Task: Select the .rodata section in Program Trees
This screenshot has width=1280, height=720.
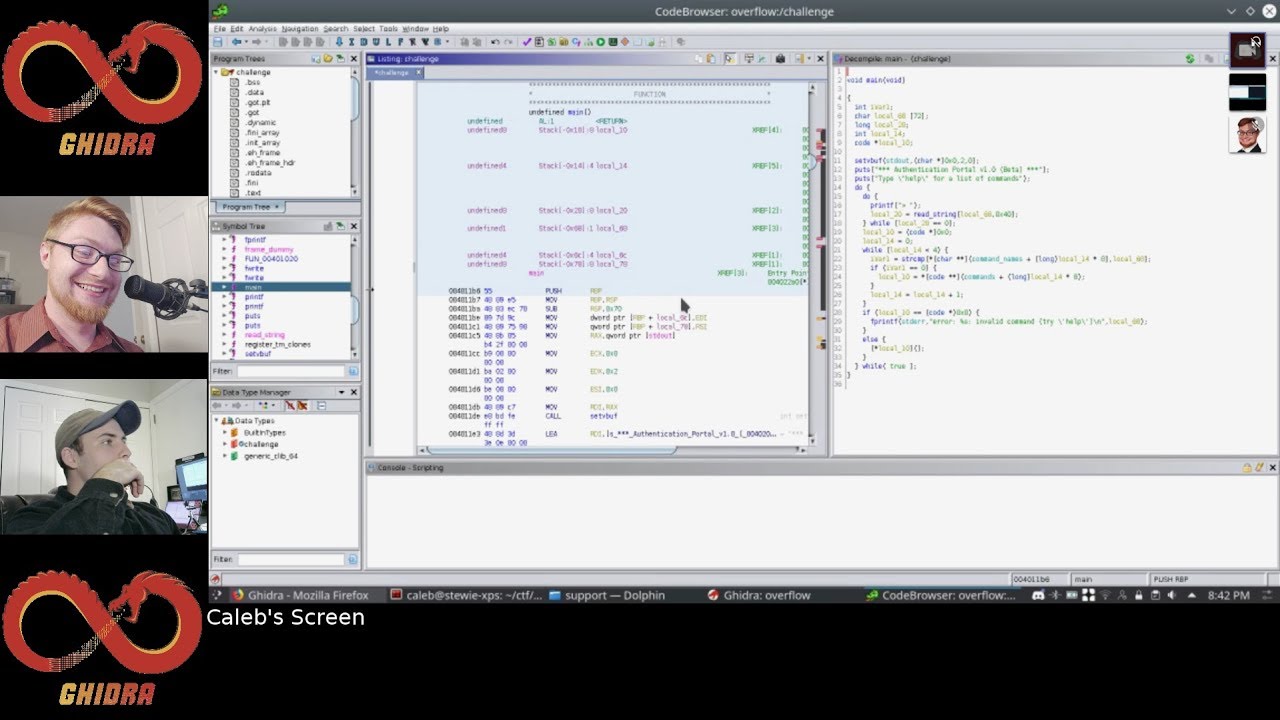Action: pos(256,173)
